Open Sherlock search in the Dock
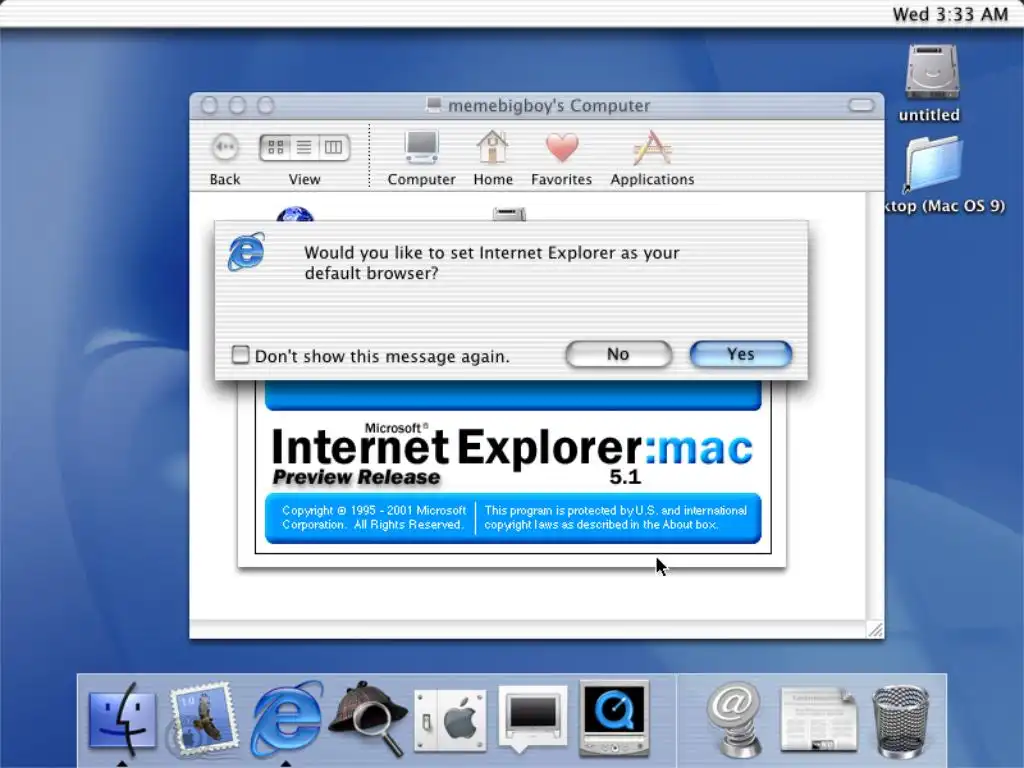 point(368,720)
